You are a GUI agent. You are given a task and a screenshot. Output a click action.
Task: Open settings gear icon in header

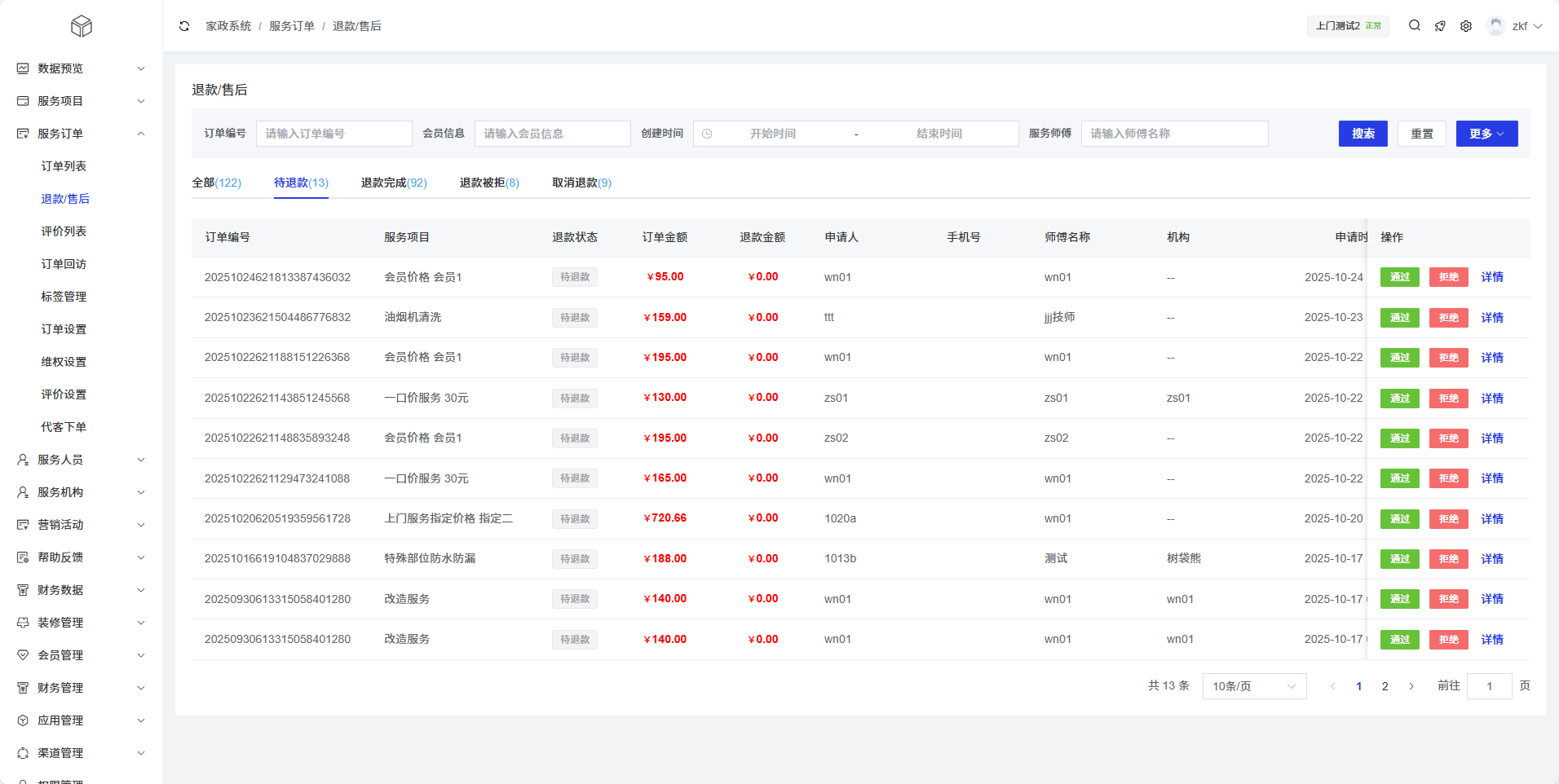click(1466, 26)
